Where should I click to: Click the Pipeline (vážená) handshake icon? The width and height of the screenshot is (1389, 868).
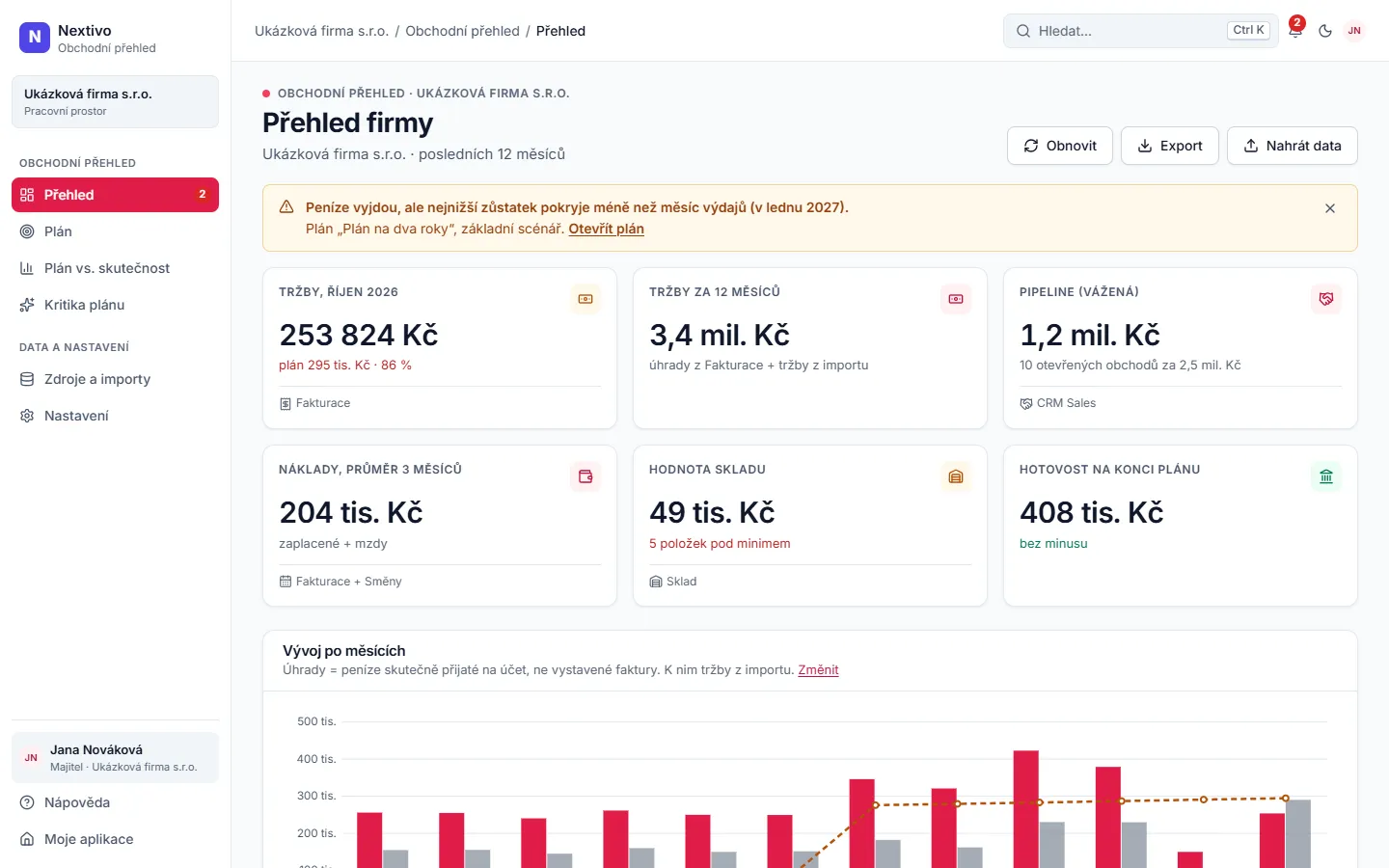pyautogui.click(x=1326, y=299)
